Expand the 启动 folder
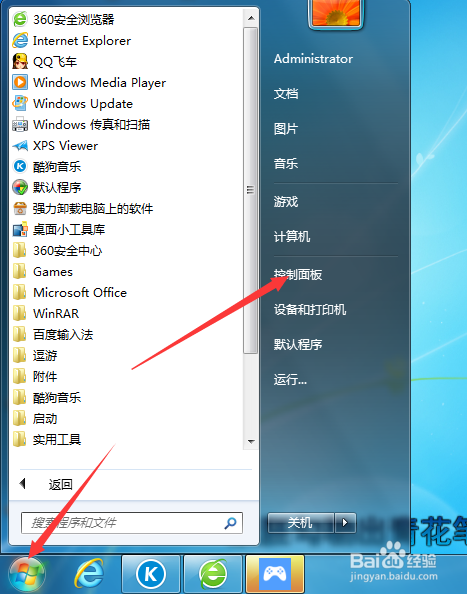Viewport: 467px width, 594px height. tap(35, 419)
